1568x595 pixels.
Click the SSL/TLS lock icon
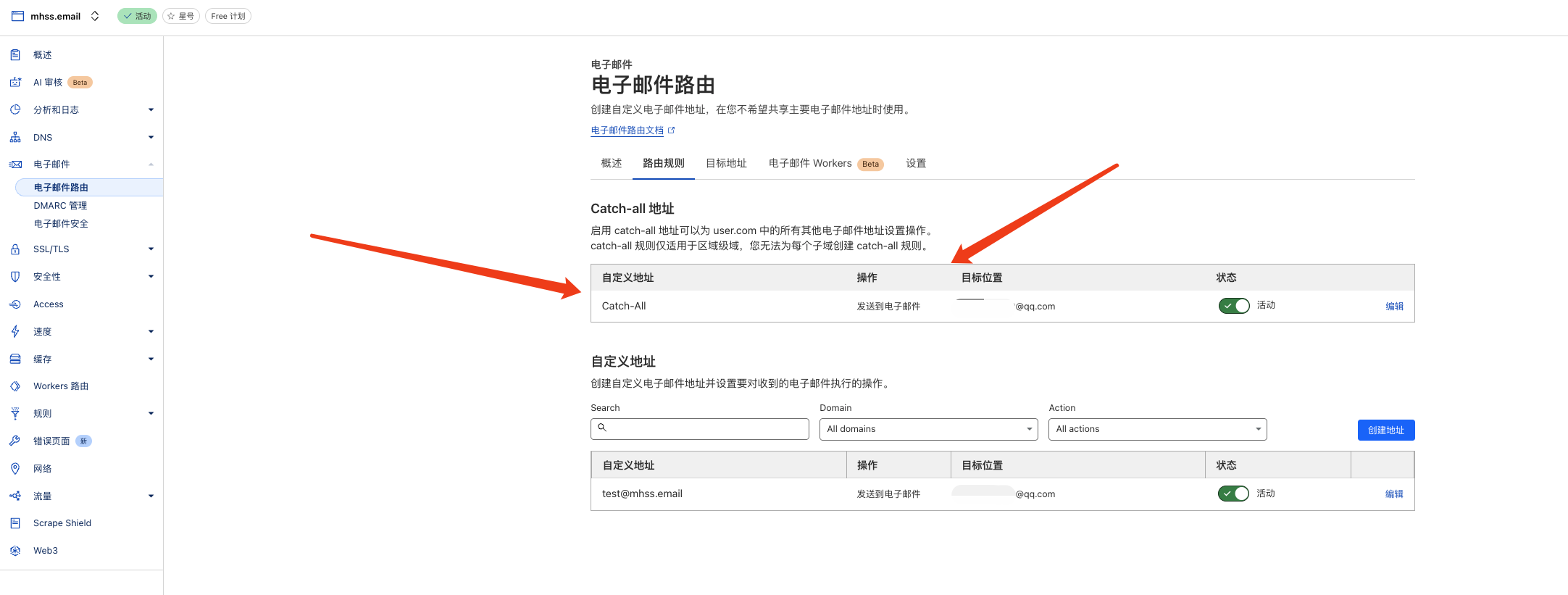point(15,249)
